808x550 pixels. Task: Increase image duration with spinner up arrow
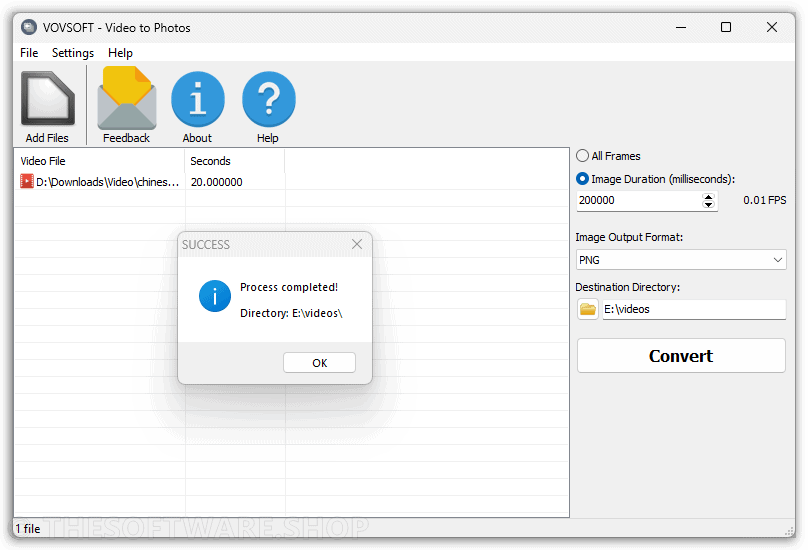pos(709,196)
